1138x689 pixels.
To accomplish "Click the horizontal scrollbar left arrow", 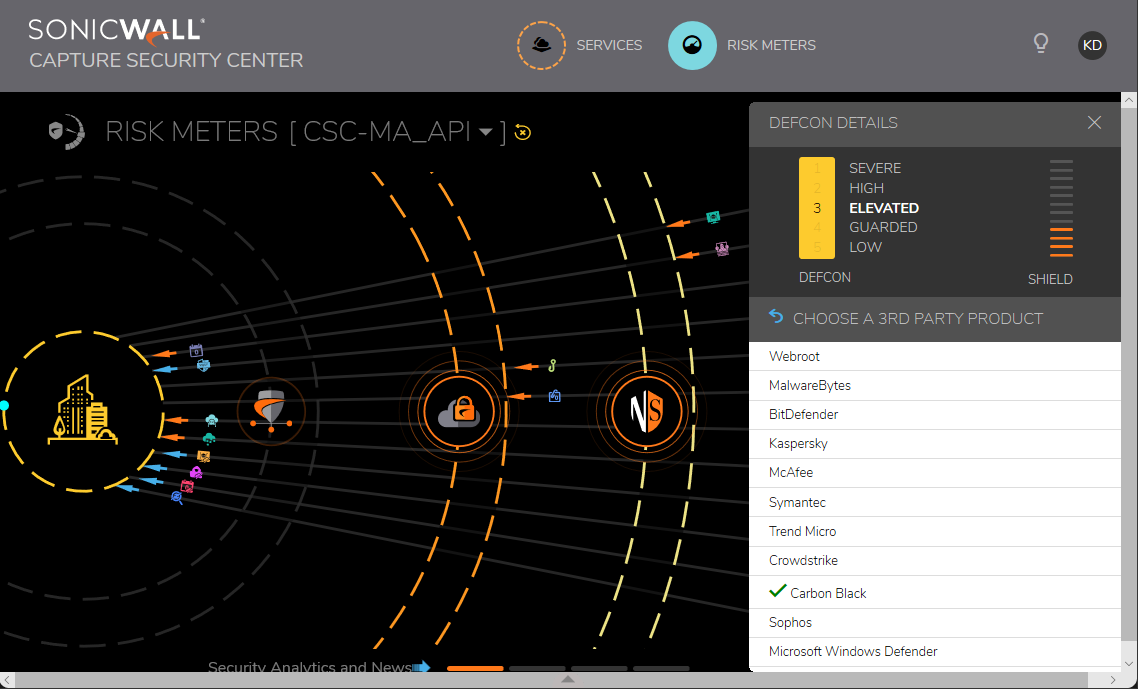I will (x=7, y=680).
